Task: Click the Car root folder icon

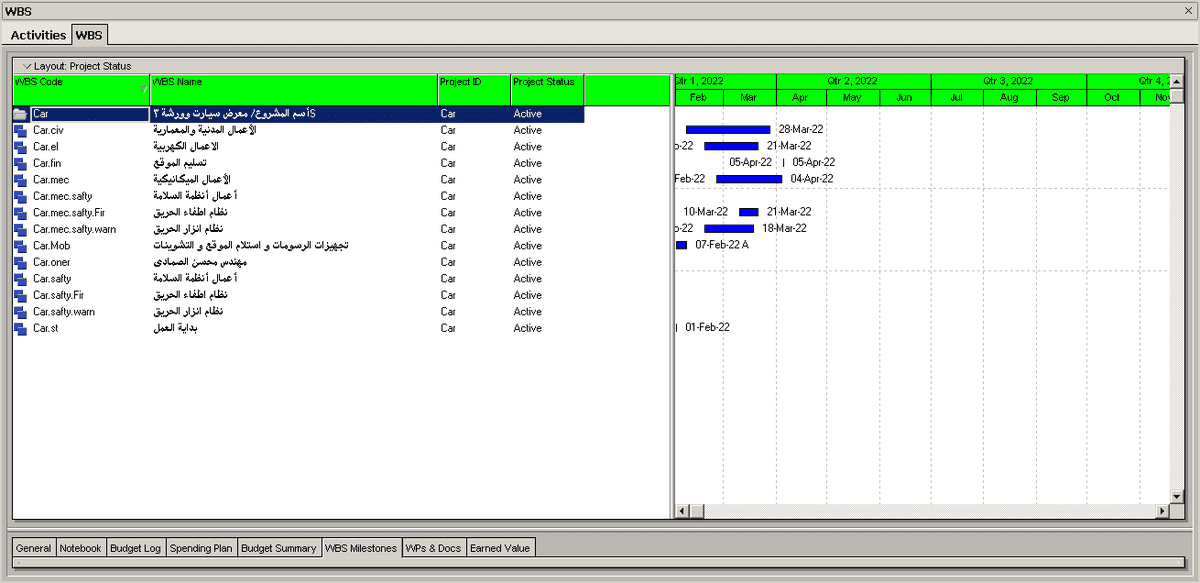Action: click(20, 114)
